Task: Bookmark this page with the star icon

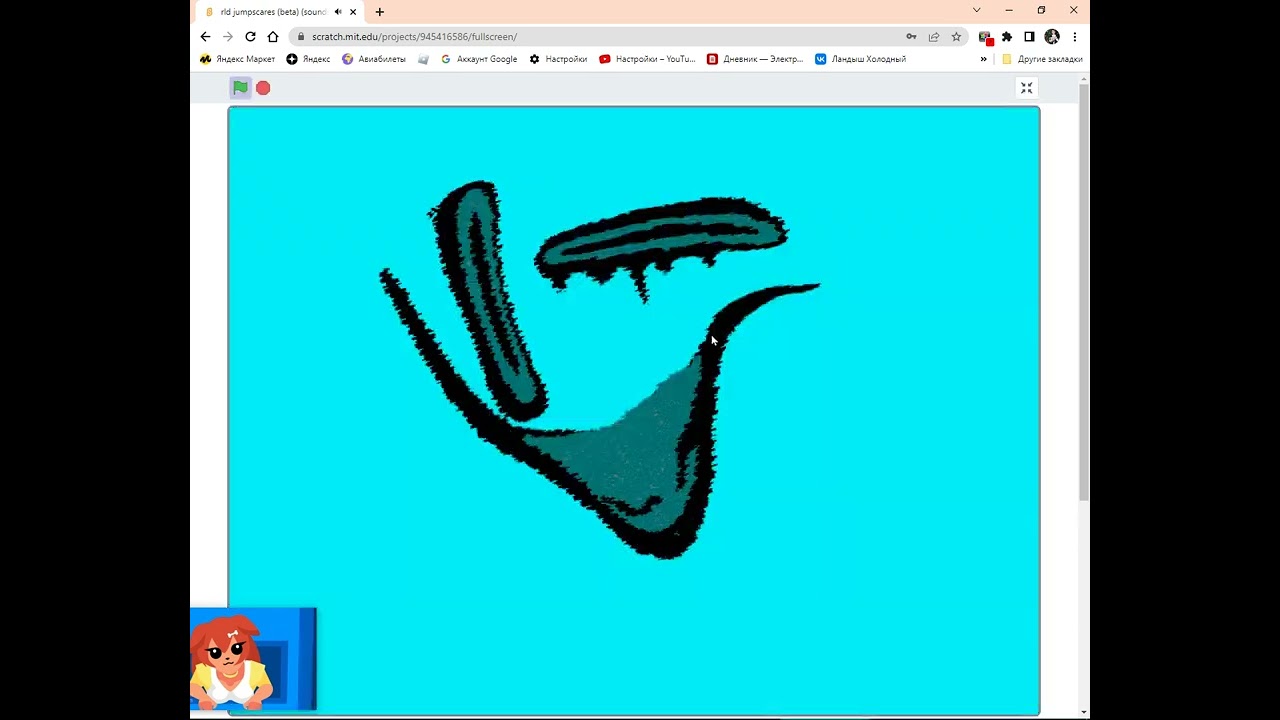Action: pyautogui.click(x=956, y=37)
